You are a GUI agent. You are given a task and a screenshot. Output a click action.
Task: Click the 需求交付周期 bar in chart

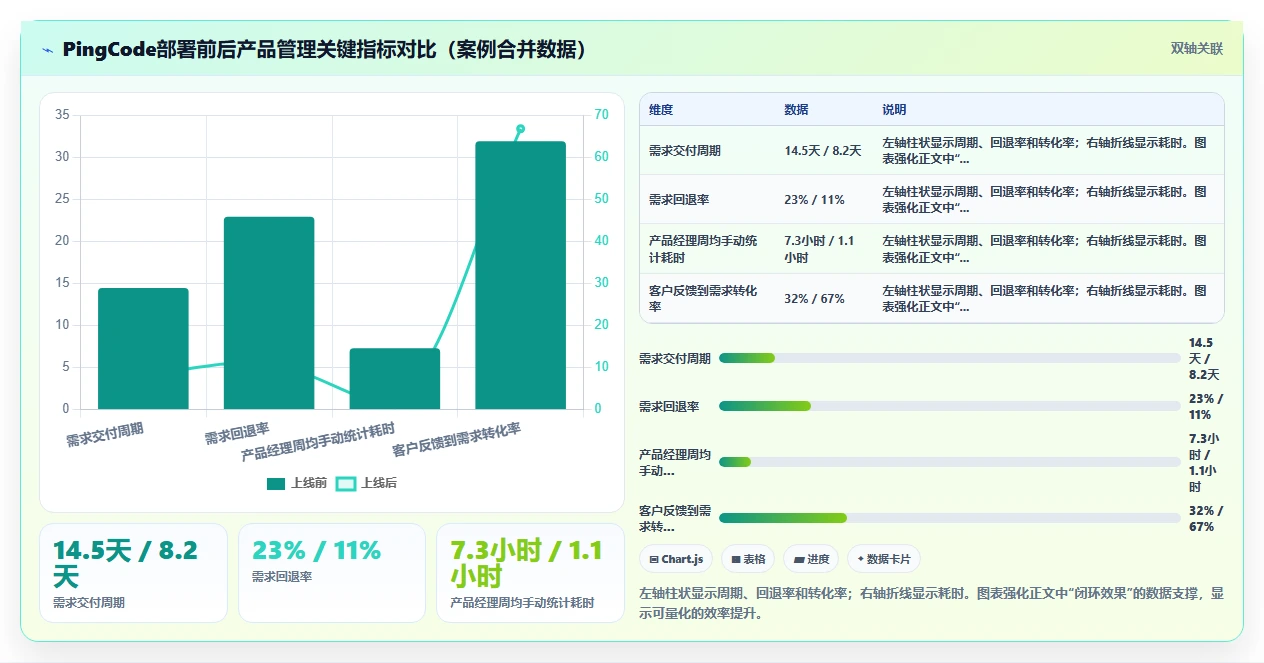(x=143, y=349)
